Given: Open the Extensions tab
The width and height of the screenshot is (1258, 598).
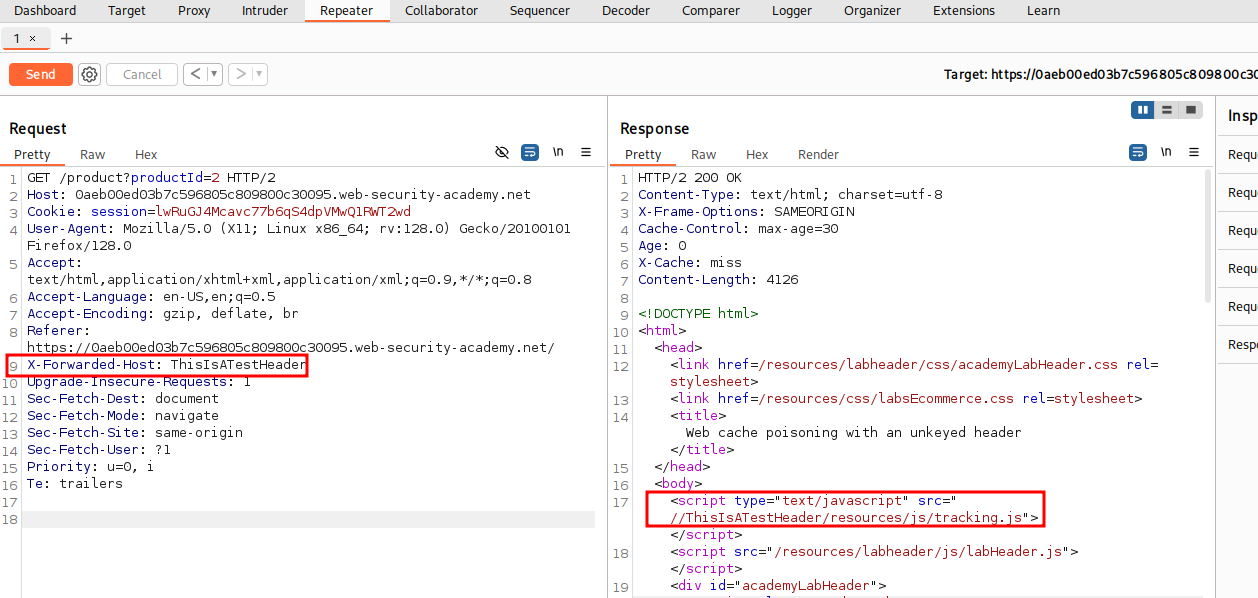Looking at the screenshot, I should coord(963,11).
